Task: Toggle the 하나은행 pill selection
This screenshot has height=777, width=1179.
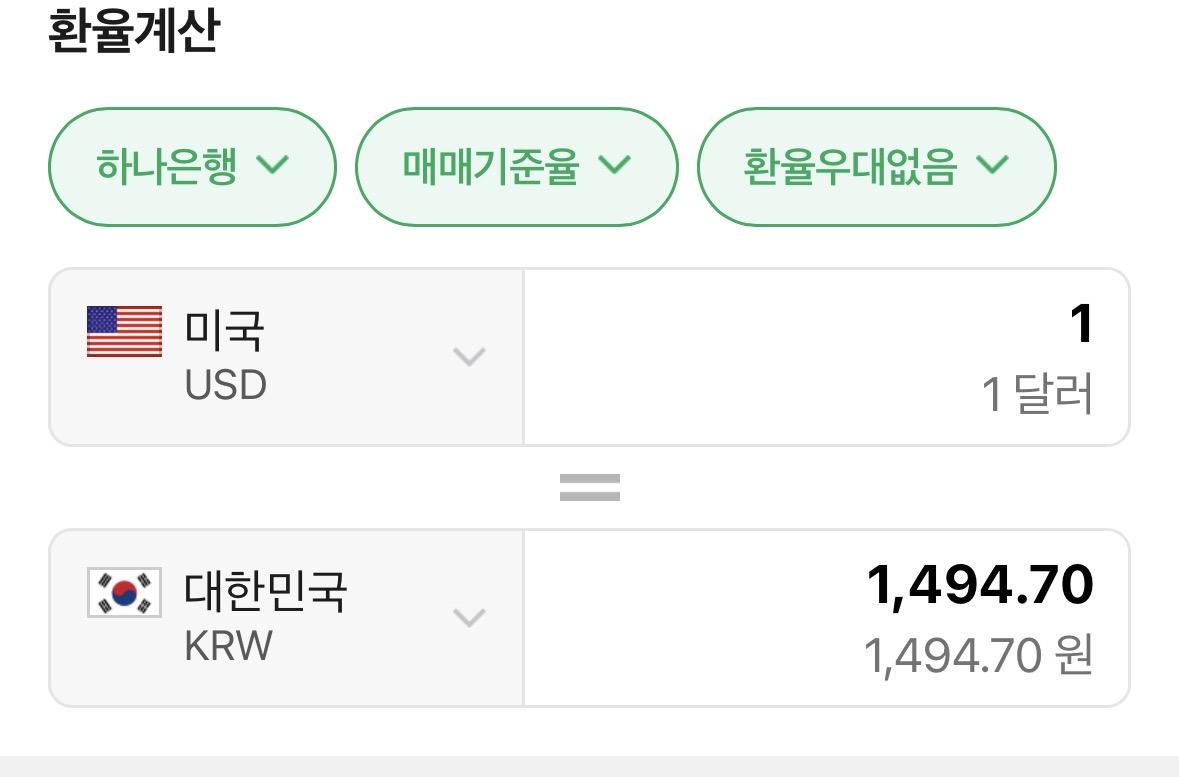Action: pyautogui.click(x=191, y=166)
